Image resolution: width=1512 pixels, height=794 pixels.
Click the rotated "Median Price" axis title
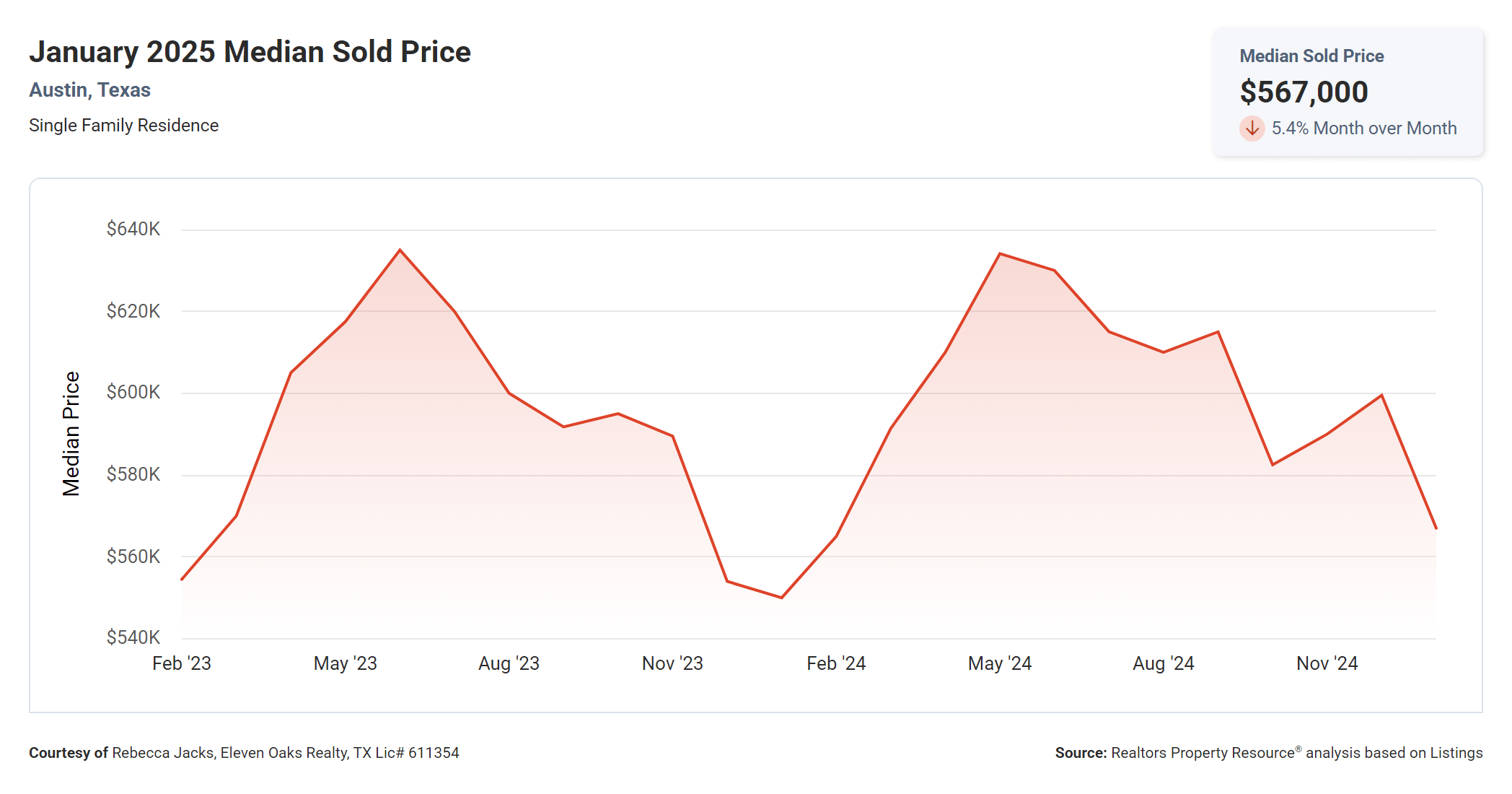(x=71, y=434)
